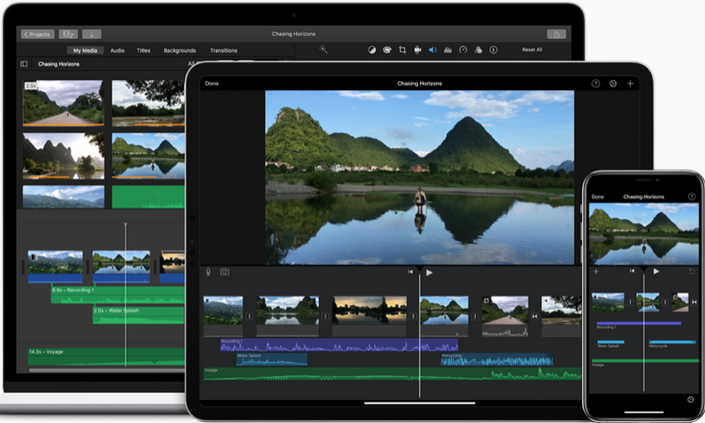Screen dimensions: 705x423
Task: Tap the undo arrow on the iPhone
Action: tap(692, 271)
